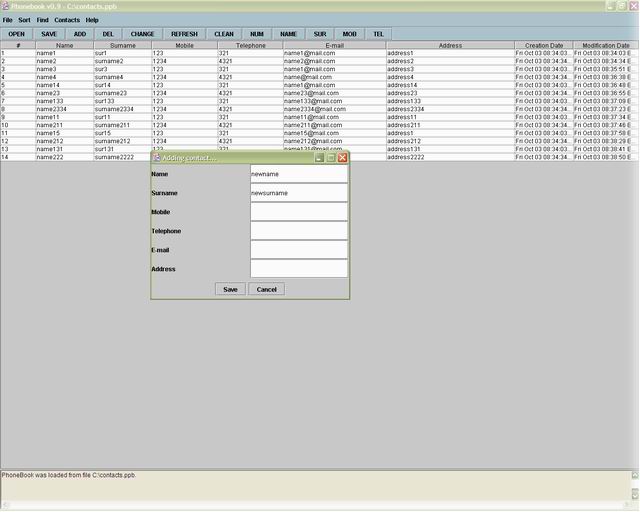Click the Name column header
This screenshot has width=640, height=512.
click(x=64, y=45)
